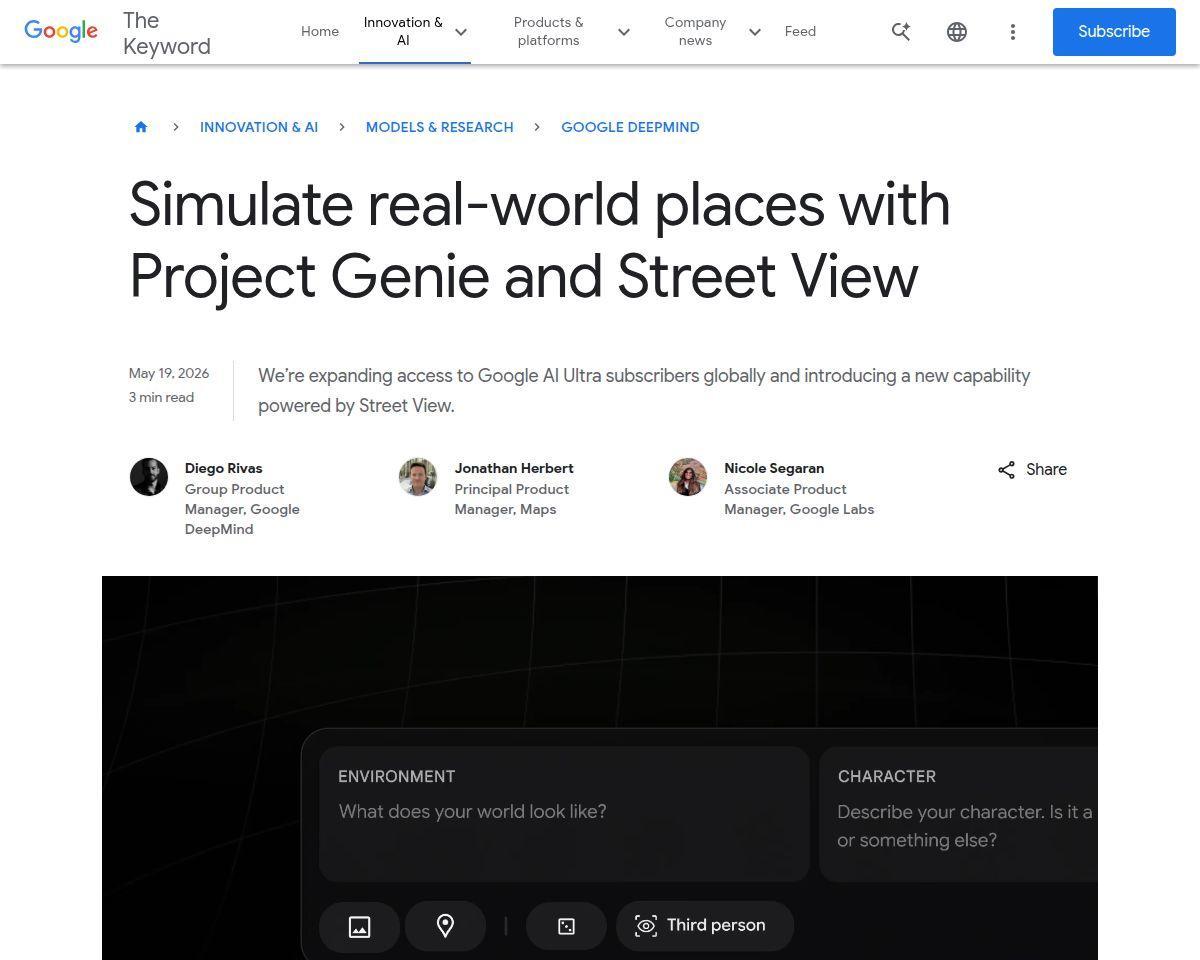The image size is (1200, 960).
Task: Open the AI search icon
Action: pos(901,32)
